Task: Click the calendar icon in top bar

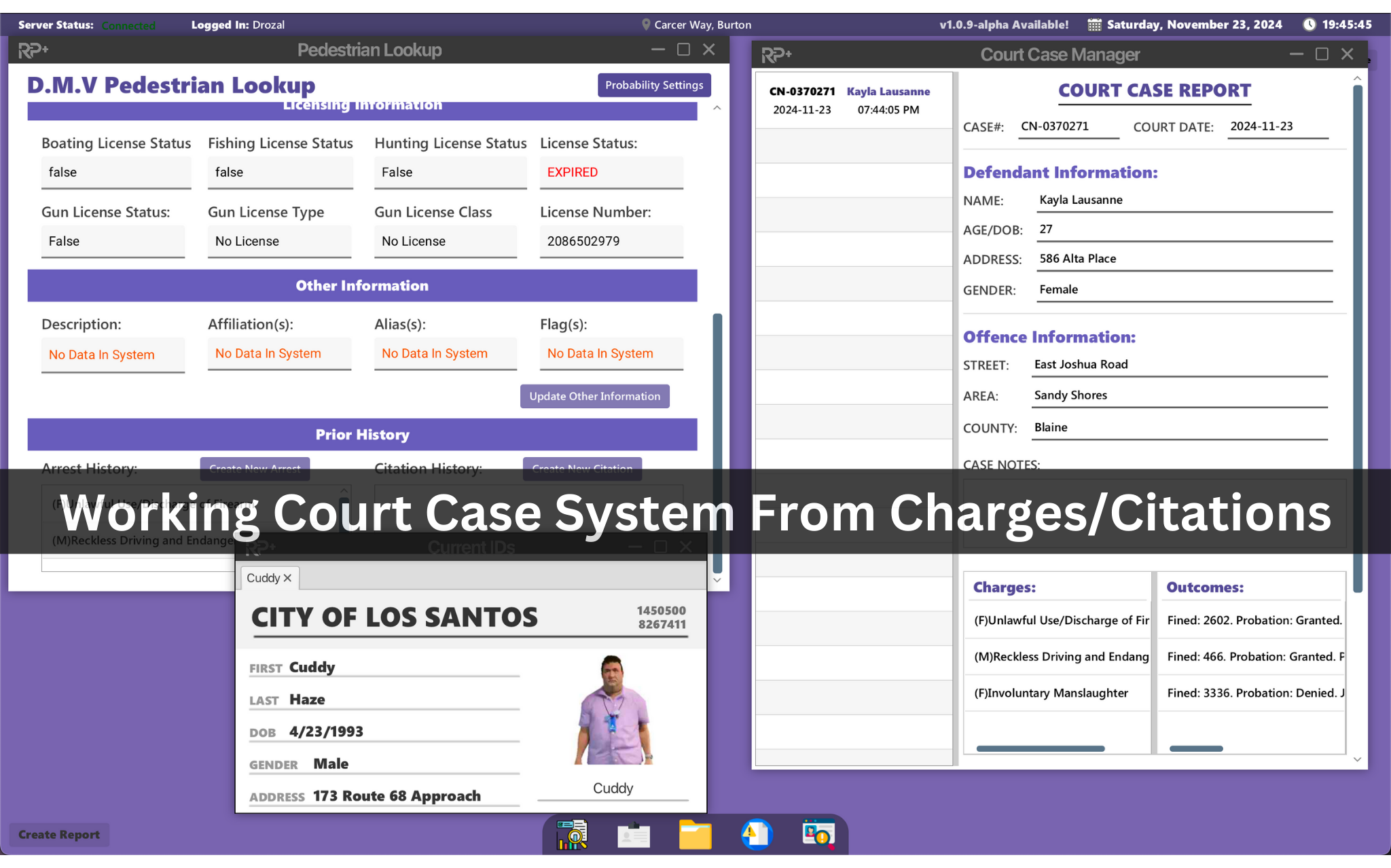Action: click(1094, 24)
